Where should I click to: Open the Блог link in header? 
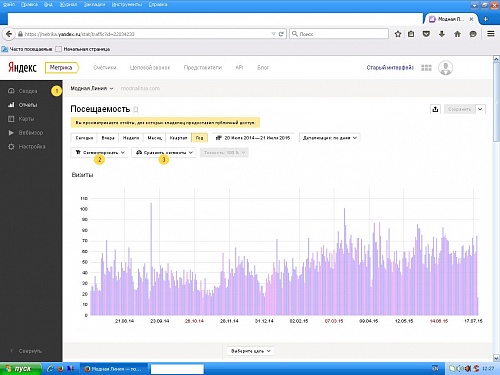(263, 67)
